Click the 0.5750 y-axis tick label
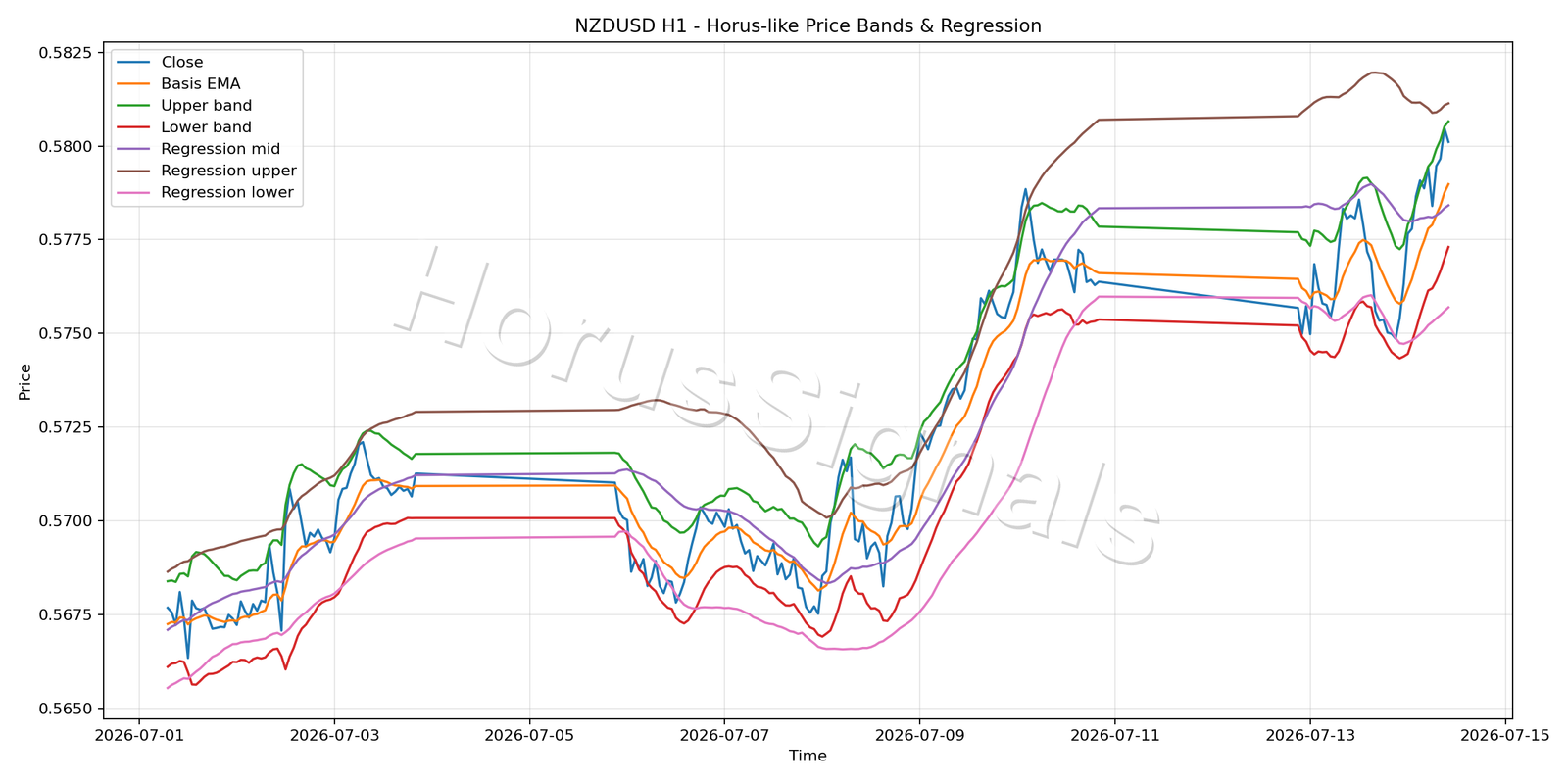 [65, 333]
